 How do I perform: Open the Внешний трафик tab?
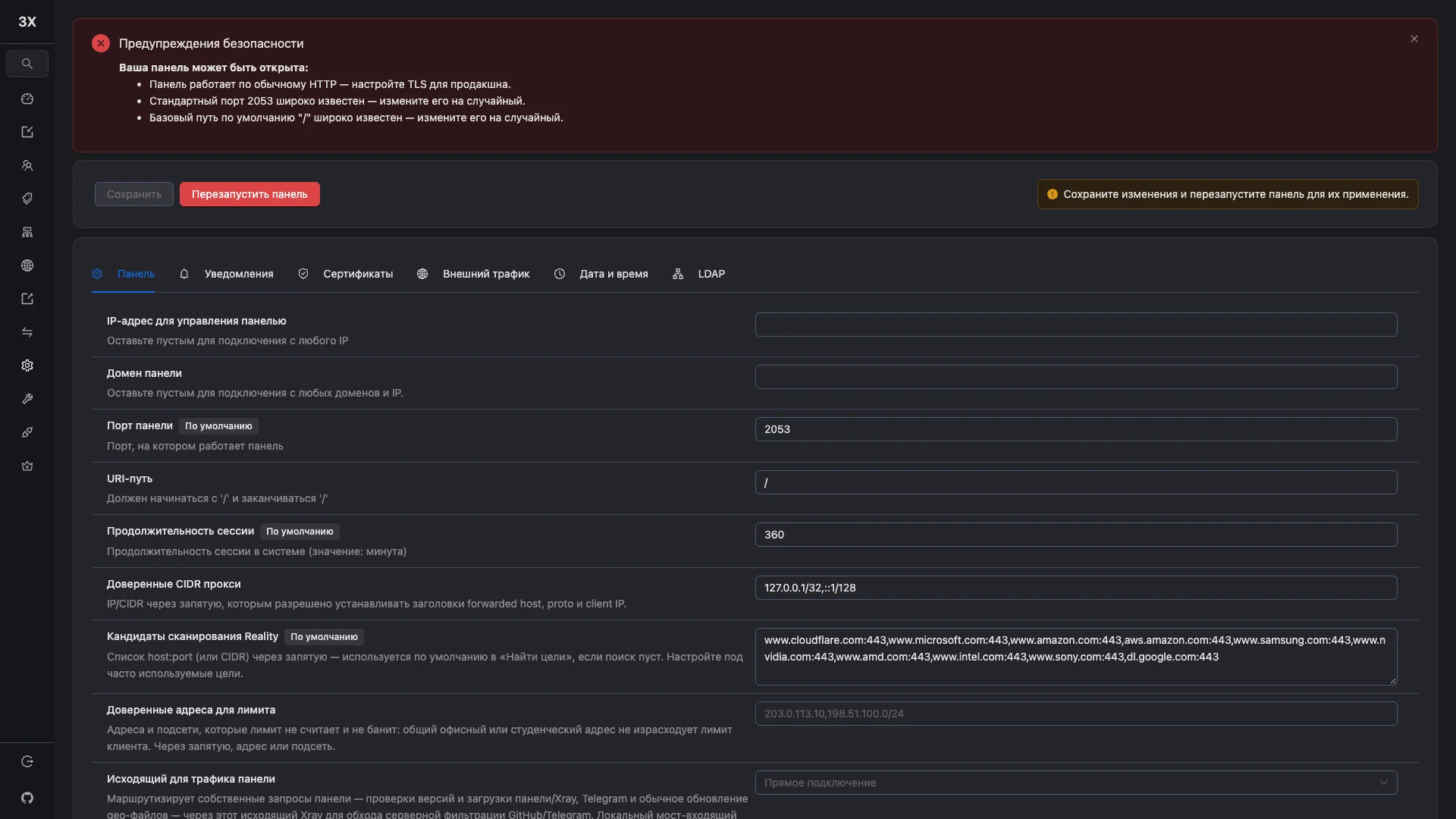click(x=473, y=274)
